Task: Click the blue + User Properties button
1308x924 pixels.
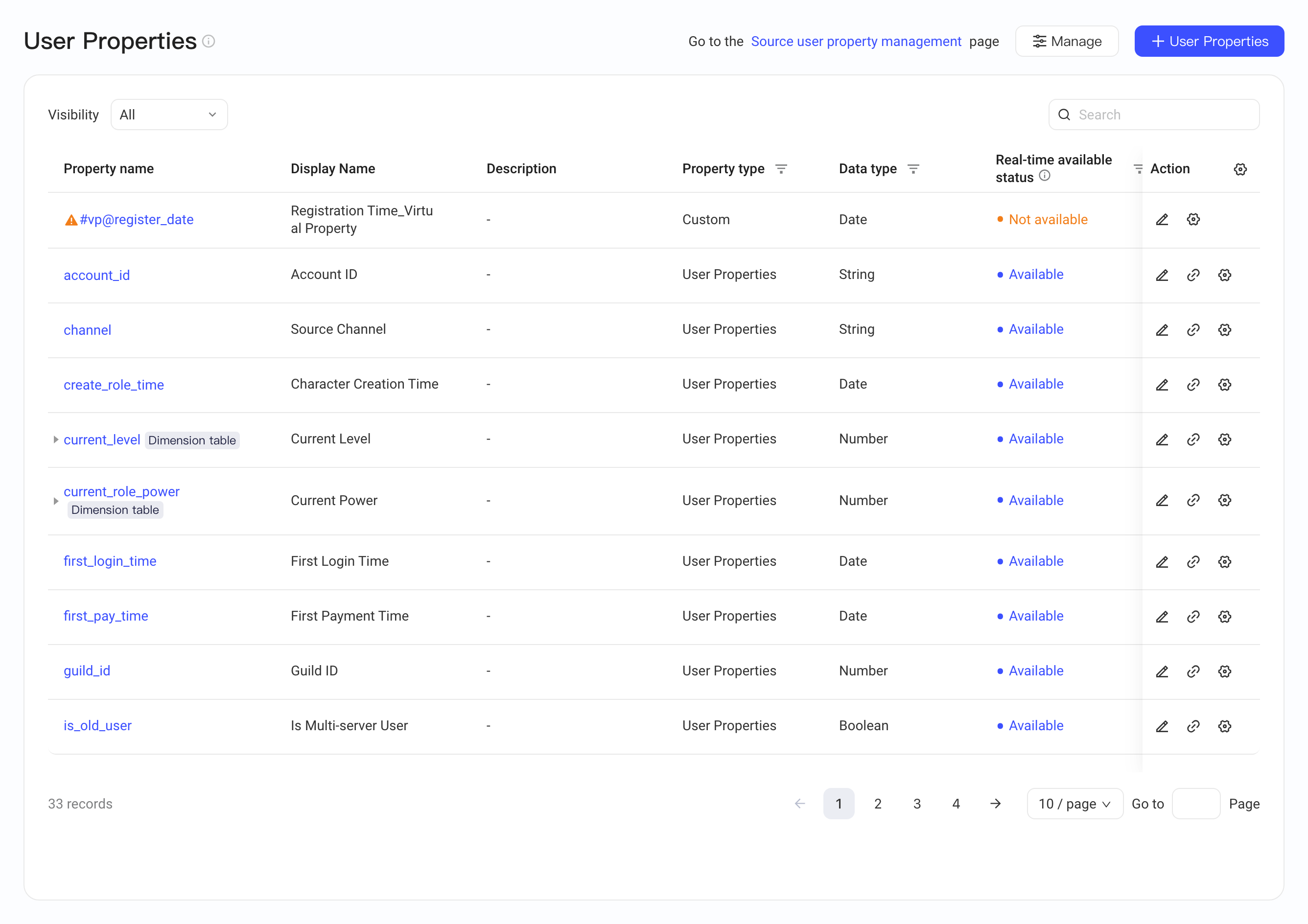Action: coord(1209,41)
